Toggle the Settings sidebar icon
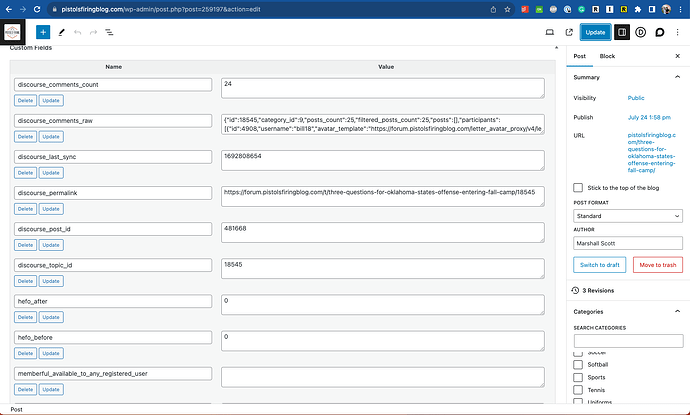Image resolution: width=690 pixels, height=415 pixels. click(x=622, y=32)
